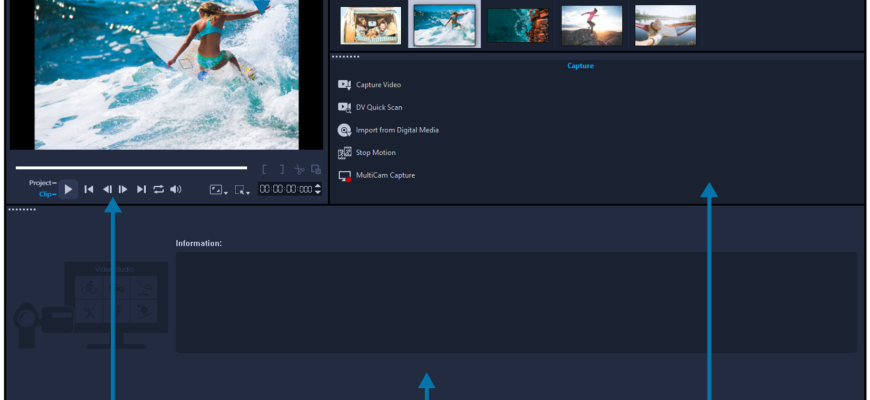Click the timecode field 00:00:00:000
The height and width of the screenshot is (400, 870).
click(x=286, y=189)
